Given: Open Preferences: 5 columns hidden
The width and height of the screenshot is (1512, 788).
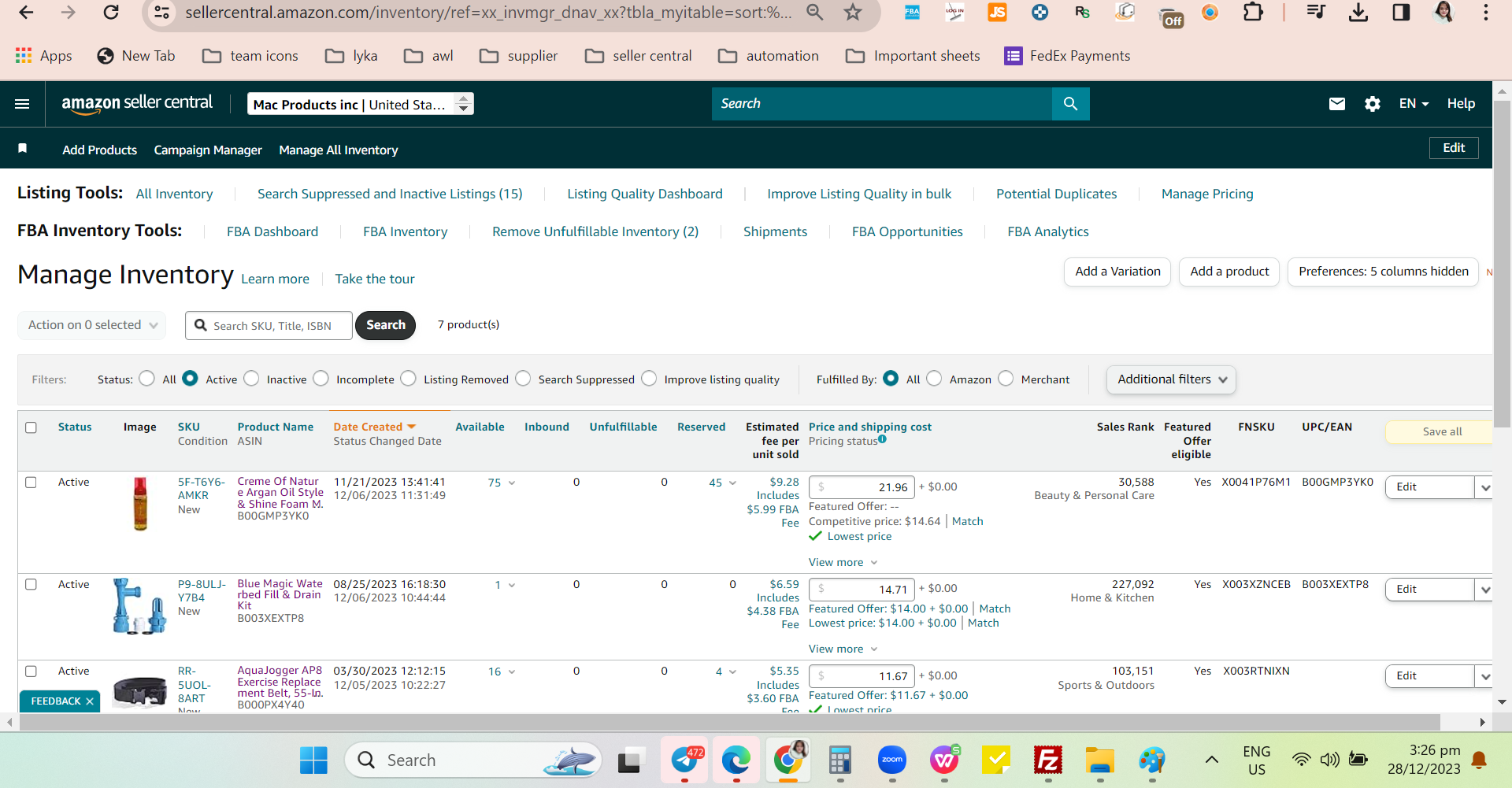Looking at the screenshot, I should 1383,272.
